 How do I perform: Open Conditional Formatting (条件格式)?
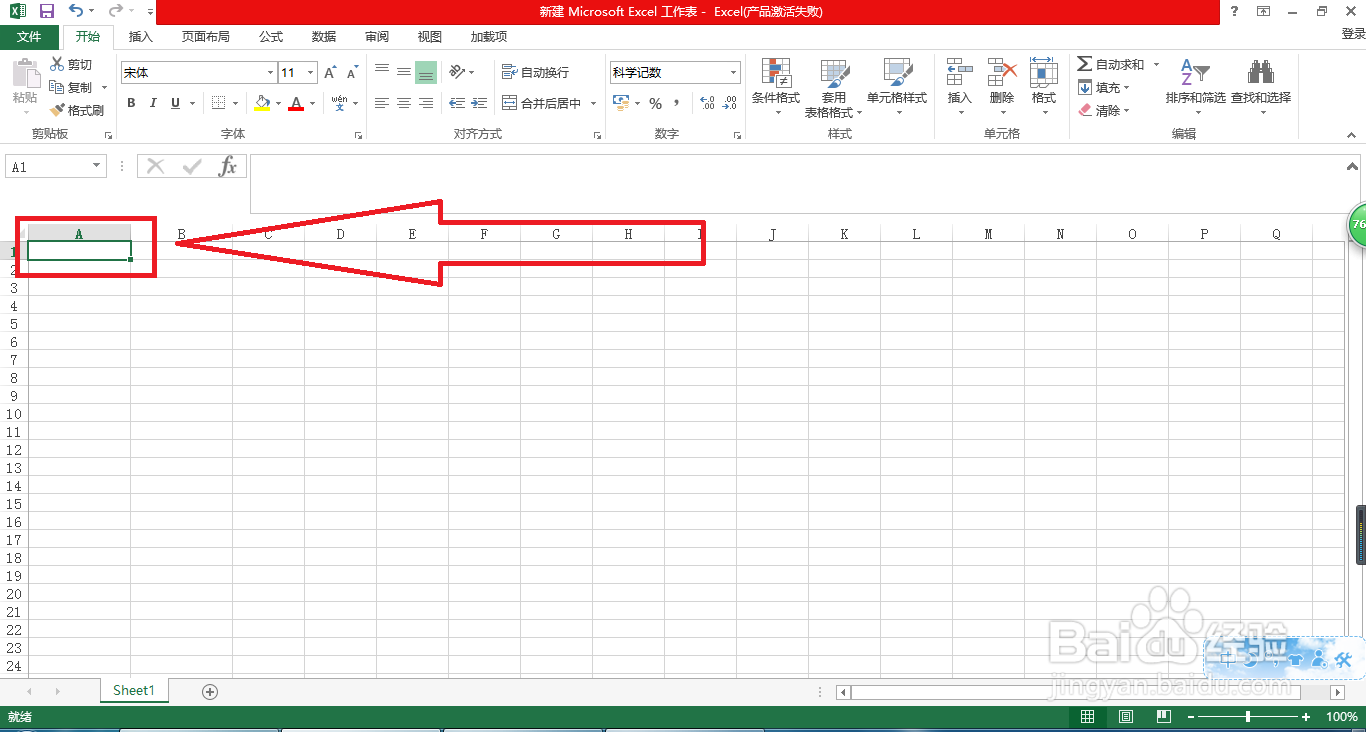[776, 86]
